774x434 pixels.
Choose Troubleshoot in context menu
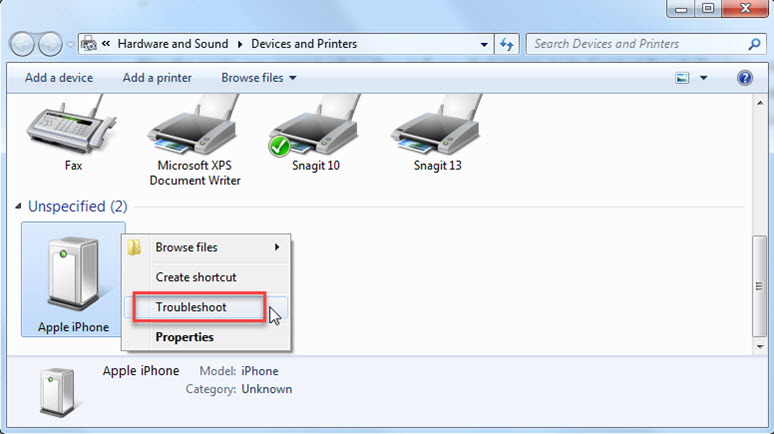206,307
